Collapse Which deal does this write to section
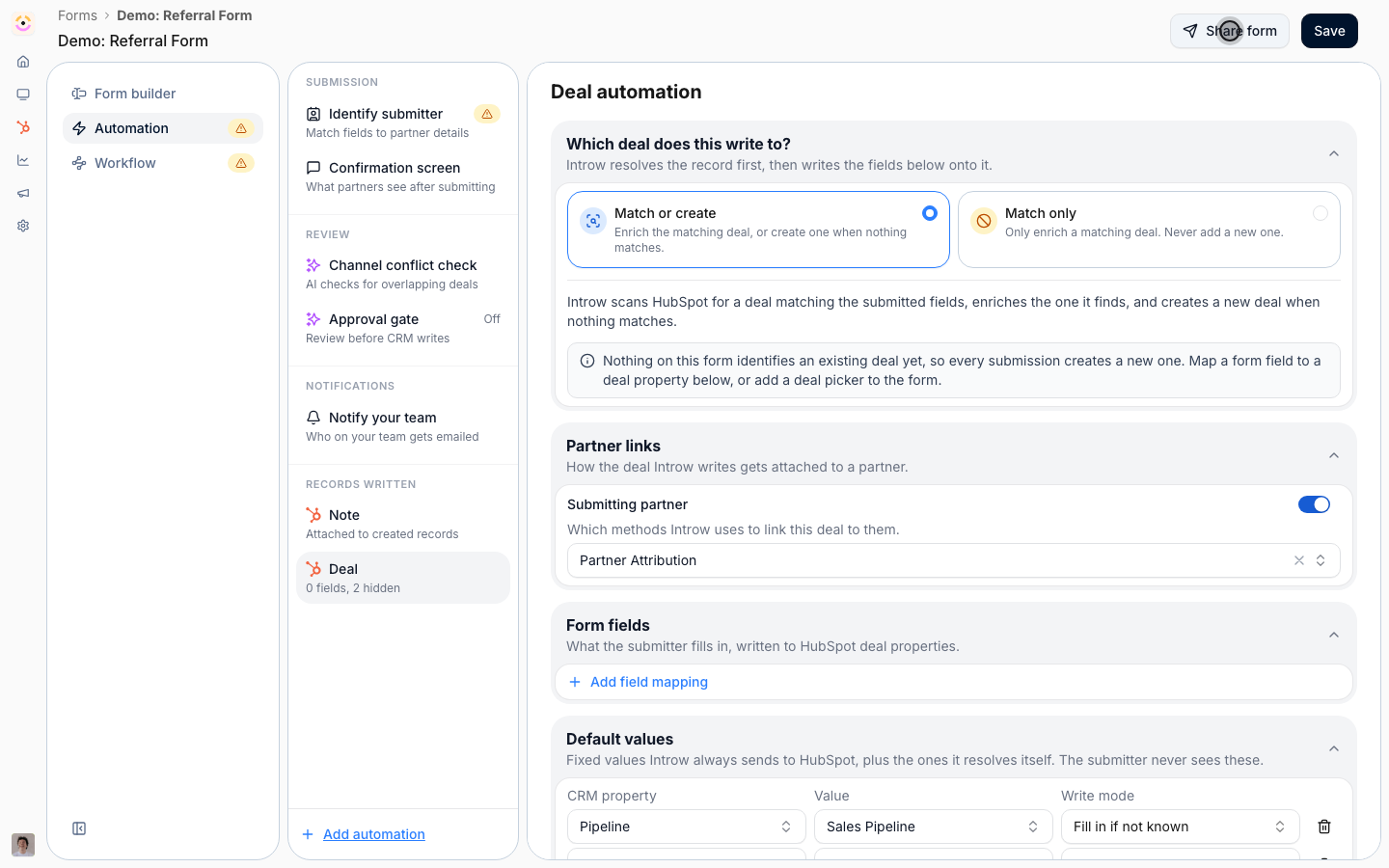 (x=1334, y=154)
